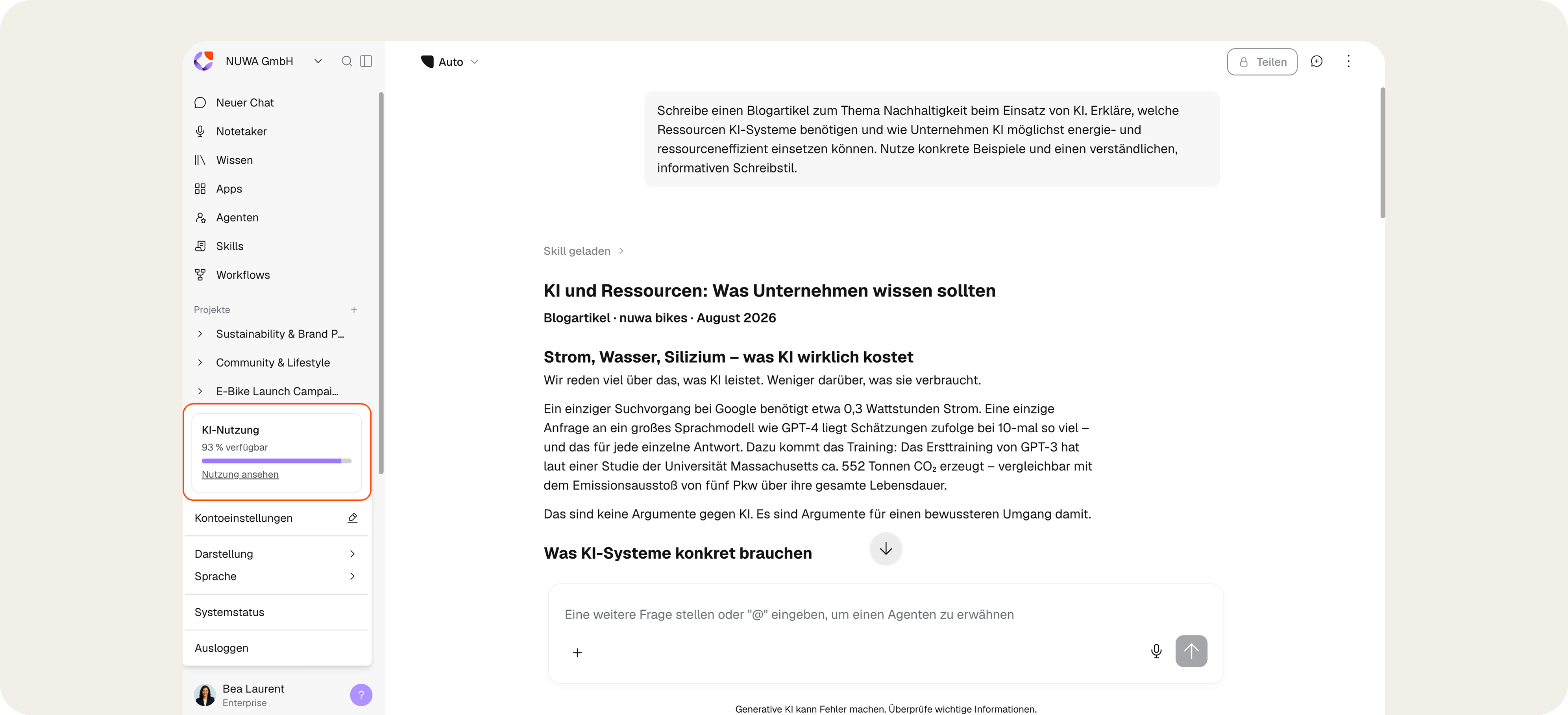Open the Sprache submenu
The height and width of the screenshot is (715, 1568).
tap(276, 576)
